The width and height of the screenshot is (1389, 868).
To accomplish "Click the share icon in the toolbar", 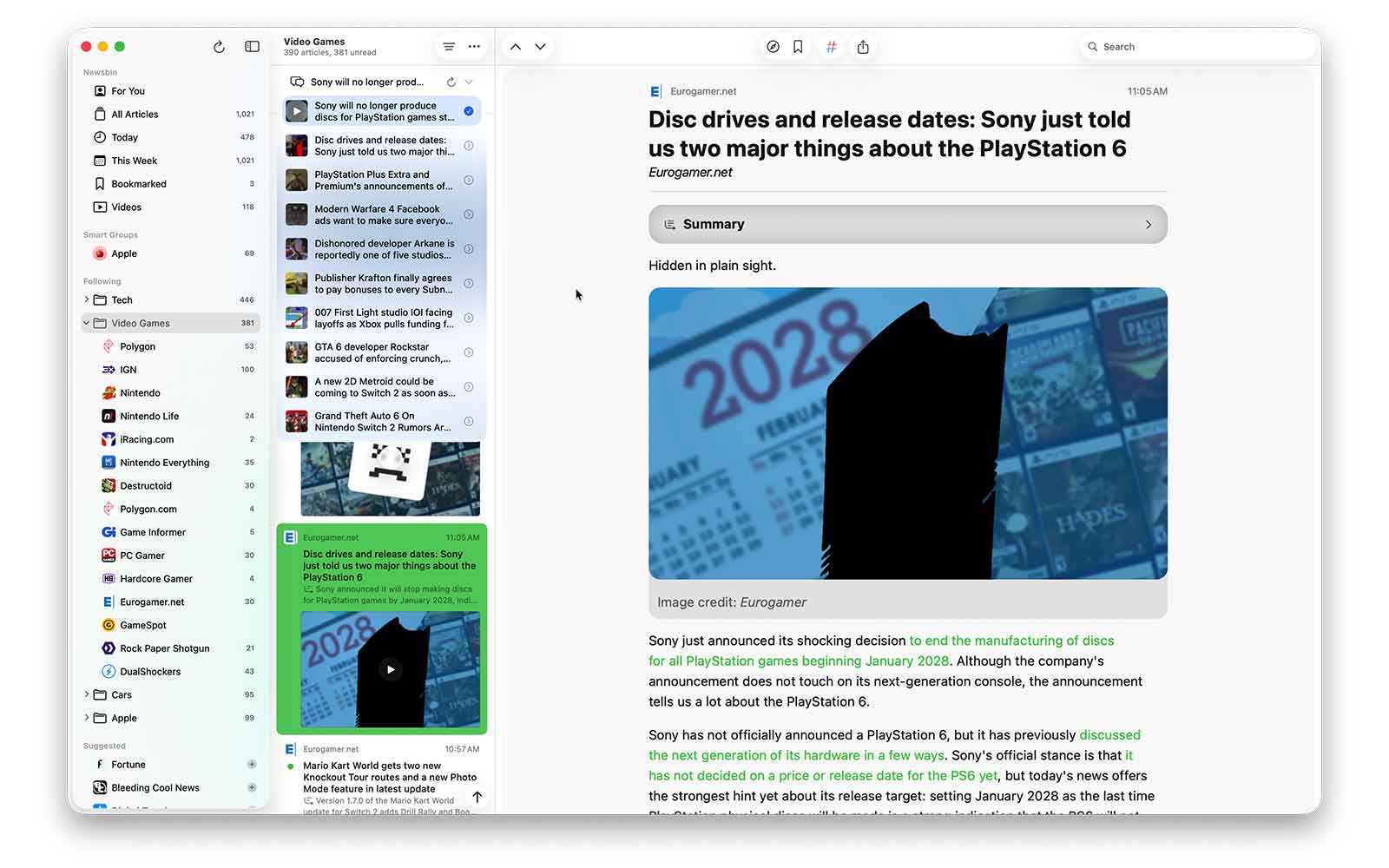I will coord(863,47).
